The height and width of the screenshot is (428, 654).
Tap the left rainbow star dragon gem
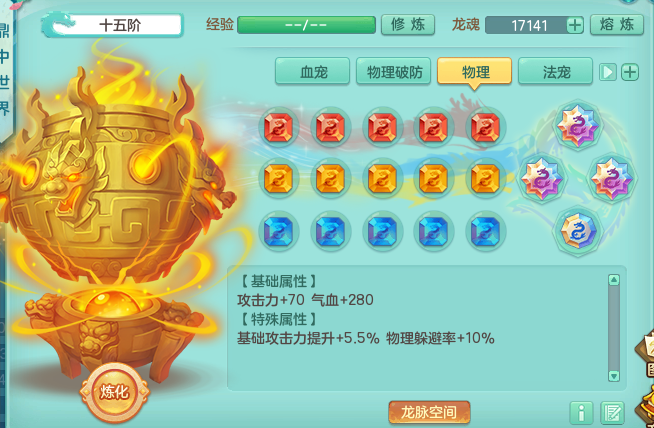pyautogui.click(x=542, y=179)
